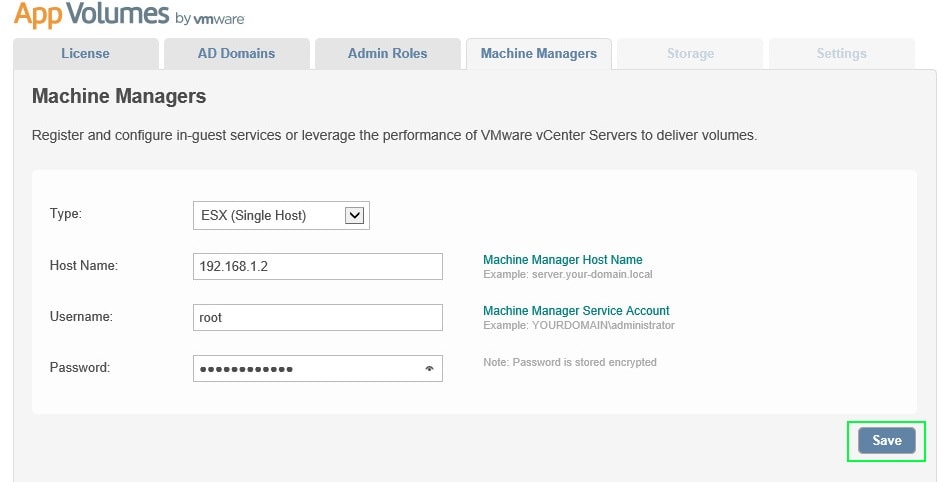
Task: Click the greyed-out Settings tab
Action: click(x=841, y=54)
